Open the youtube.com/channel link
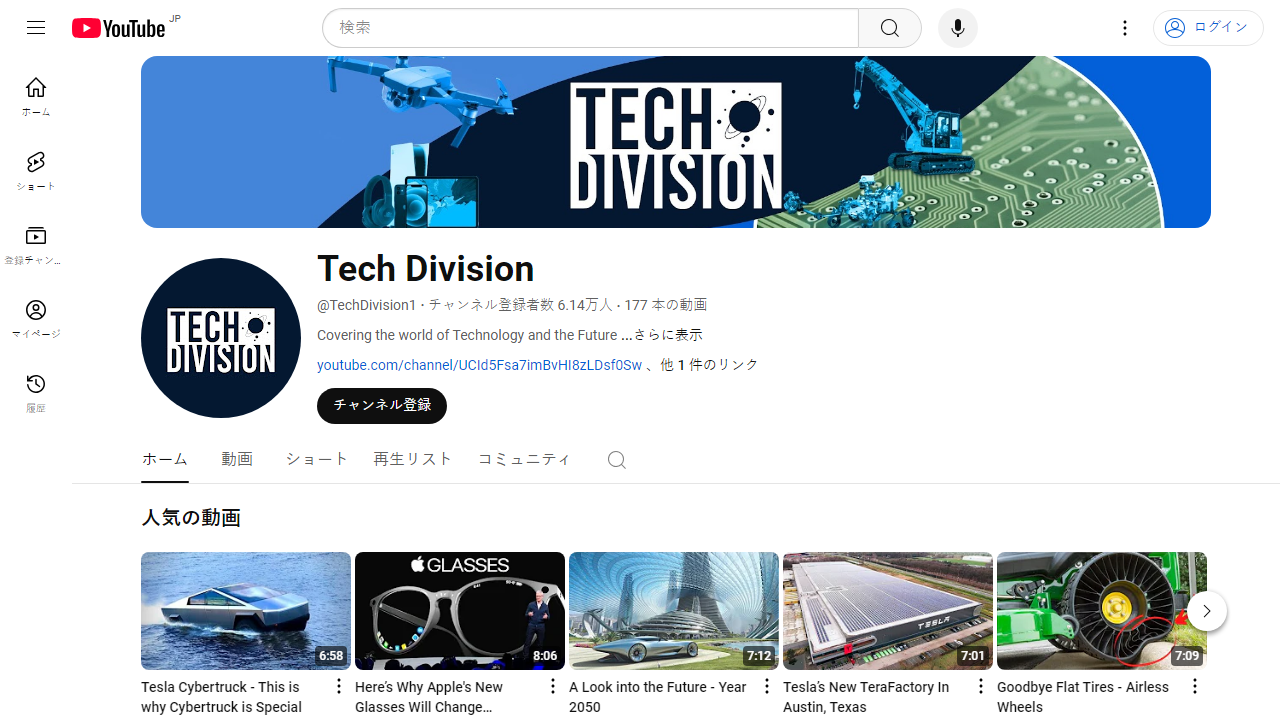 479,365
